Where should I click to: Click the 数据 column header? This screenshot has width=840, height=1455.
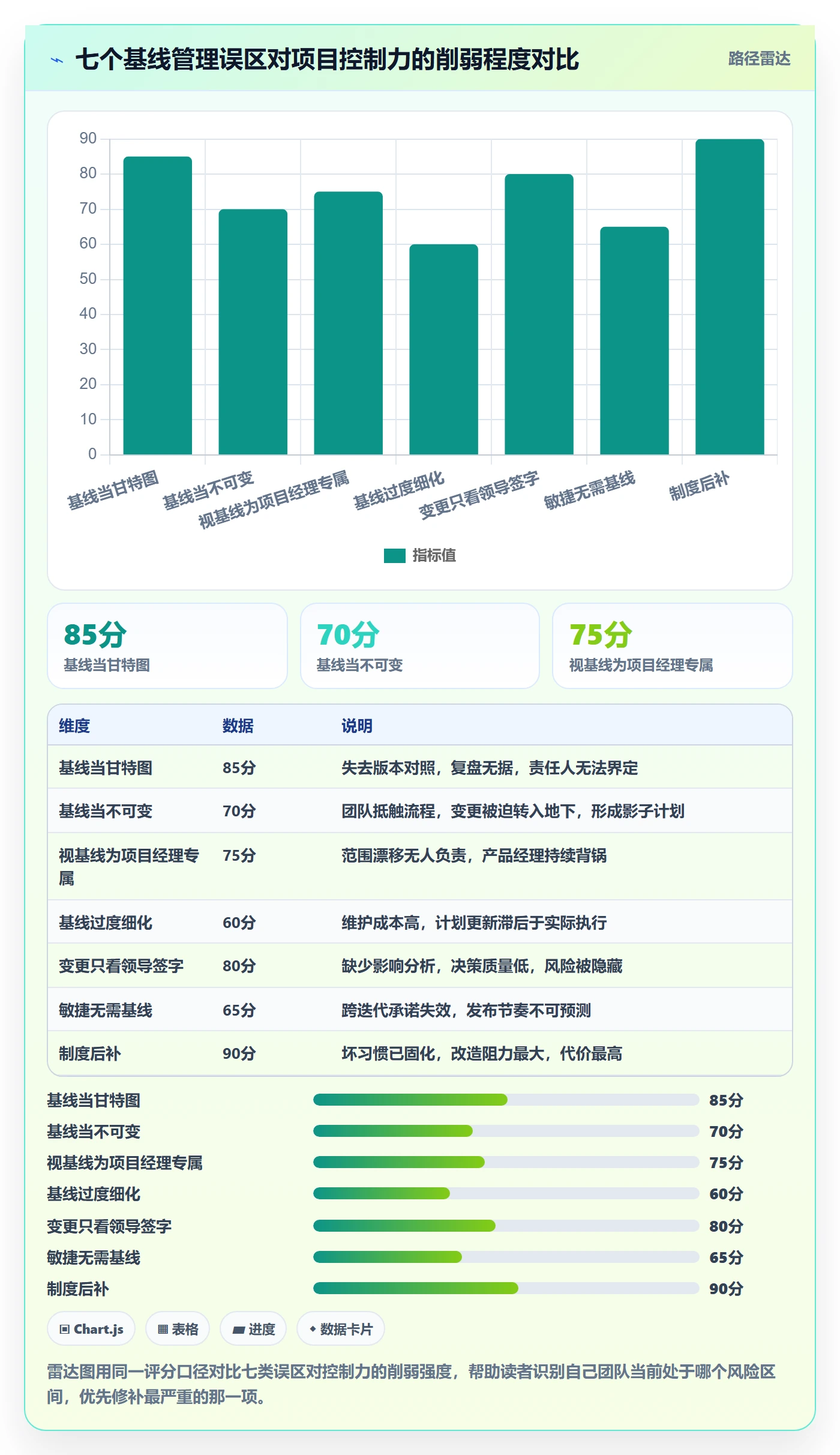coord(238,726)
